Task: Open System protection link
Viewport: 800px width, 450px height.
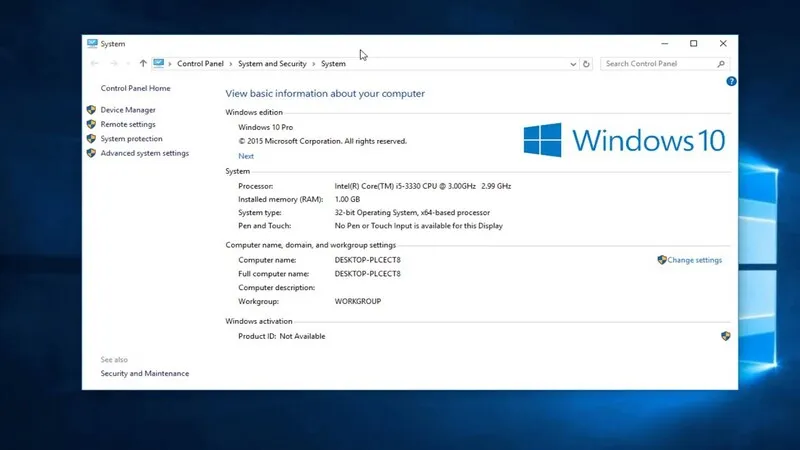Action: 131,138
